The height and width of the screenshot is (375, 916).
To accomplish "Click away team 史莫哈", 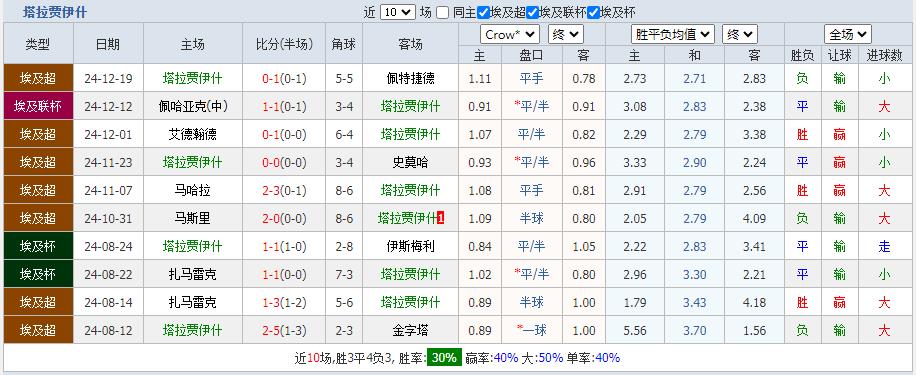I will click(410, 162).
